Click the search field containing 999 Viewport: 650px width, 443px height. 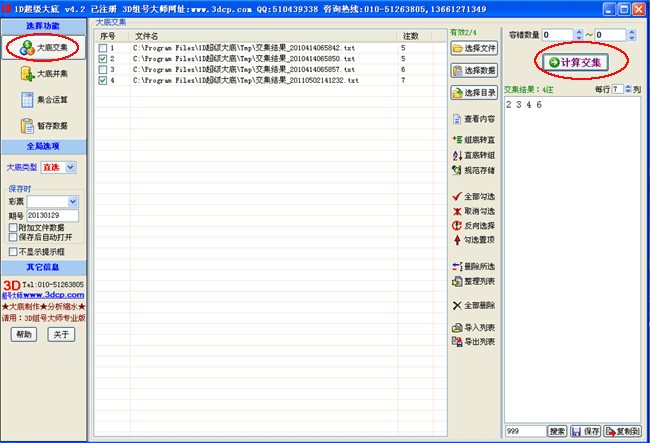[x=524, y=430]
